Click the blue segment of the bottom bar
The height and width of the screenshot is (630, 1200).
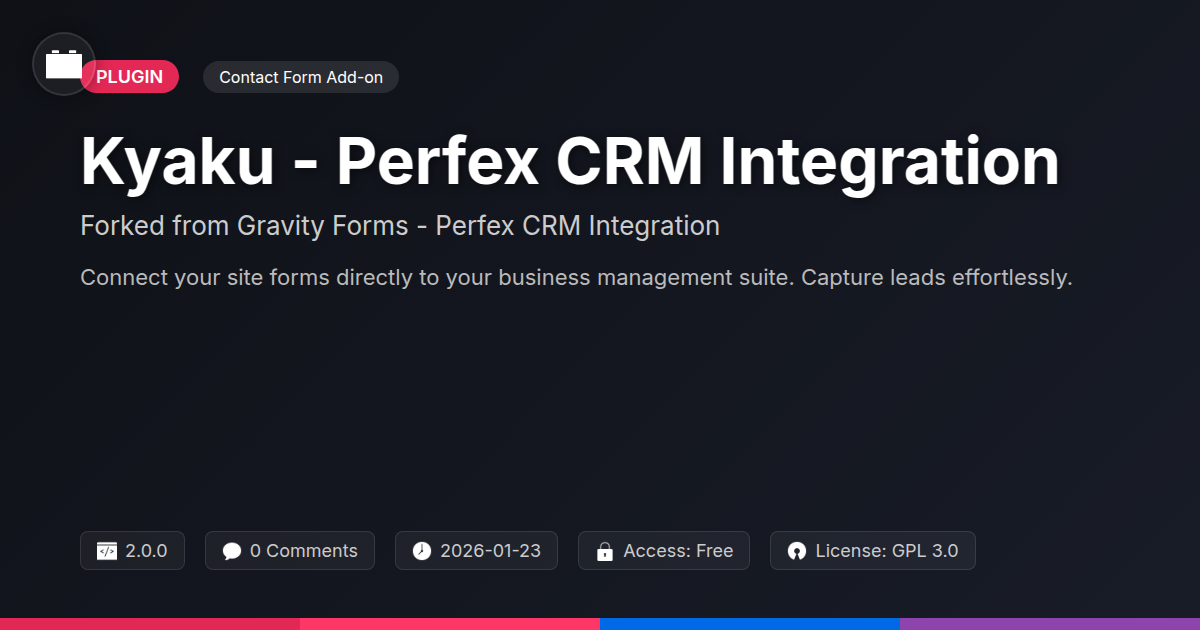tap(750, 624)
